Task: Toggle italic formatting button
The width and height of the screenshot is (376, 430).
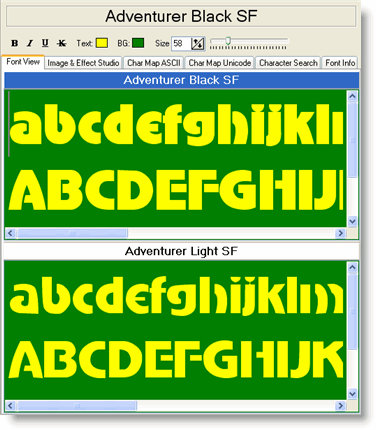Action: (x=30, y=43)
